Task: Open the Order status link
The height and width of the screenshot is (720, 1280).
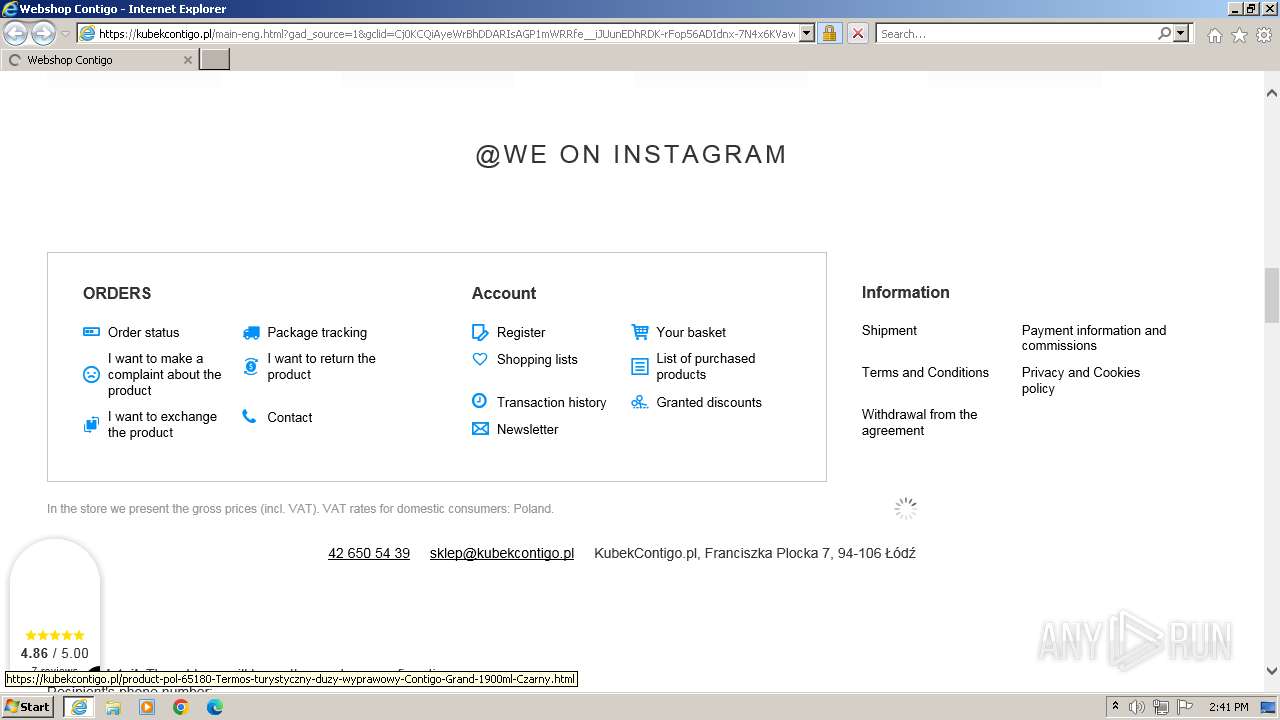Action: click(x=143, y=332)
